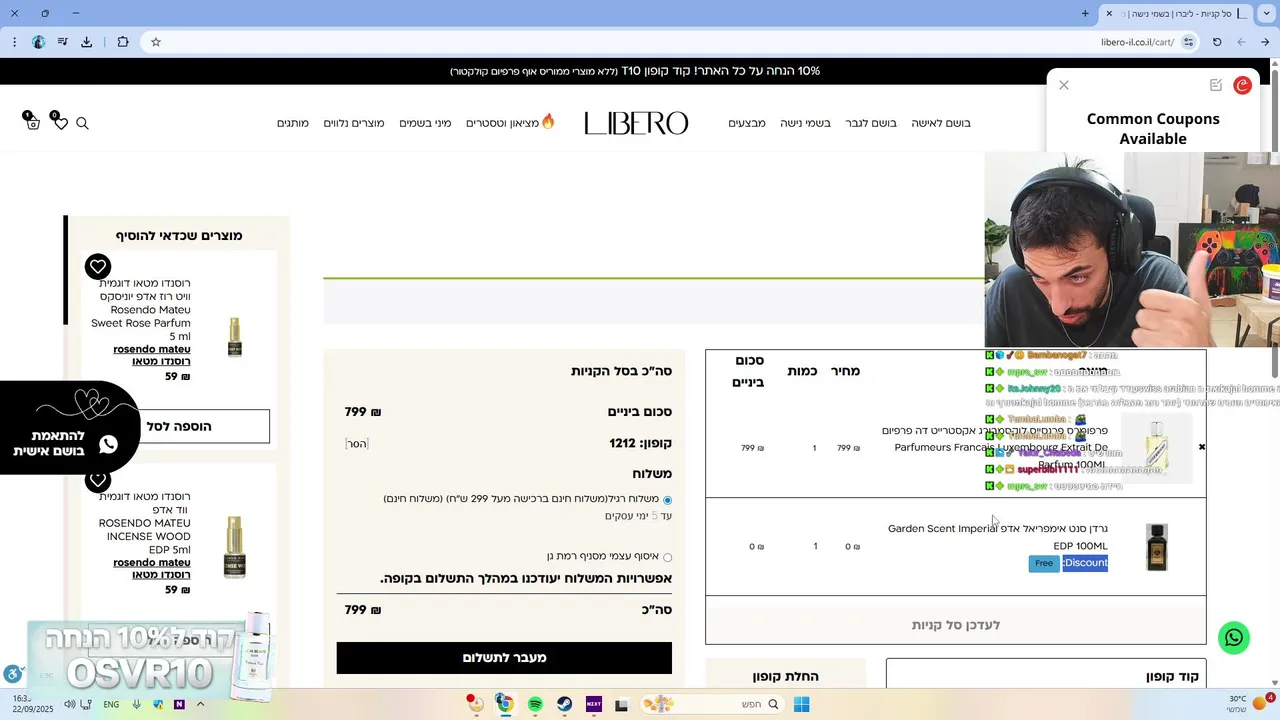Open the browser downloads icon
Screen dimensions: 1280x720
point(87,42)
